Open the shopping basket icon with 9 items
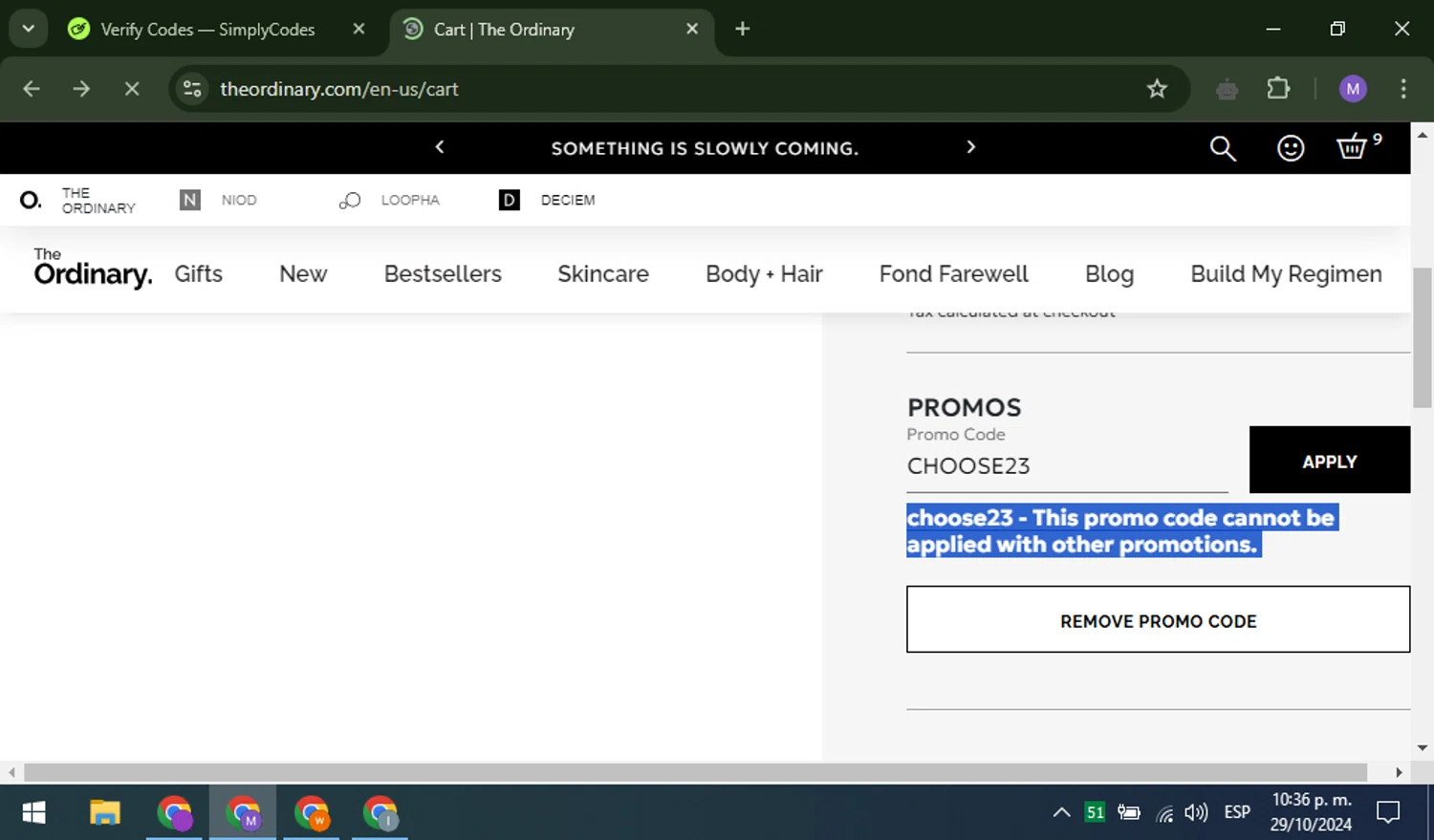Viewport: 1434px width, 840px height. 1358,146
